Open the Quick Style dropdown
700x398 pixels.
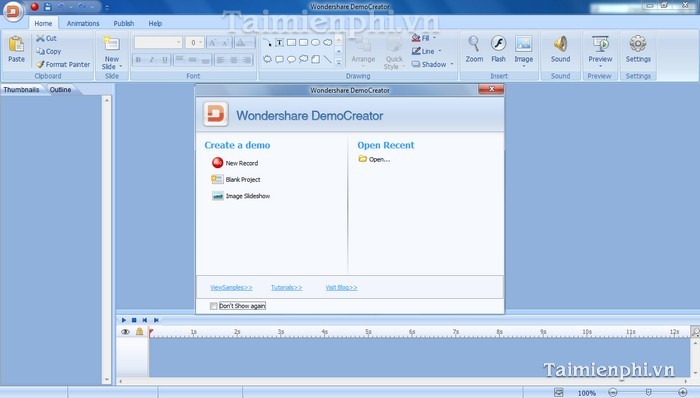(394, 54)
